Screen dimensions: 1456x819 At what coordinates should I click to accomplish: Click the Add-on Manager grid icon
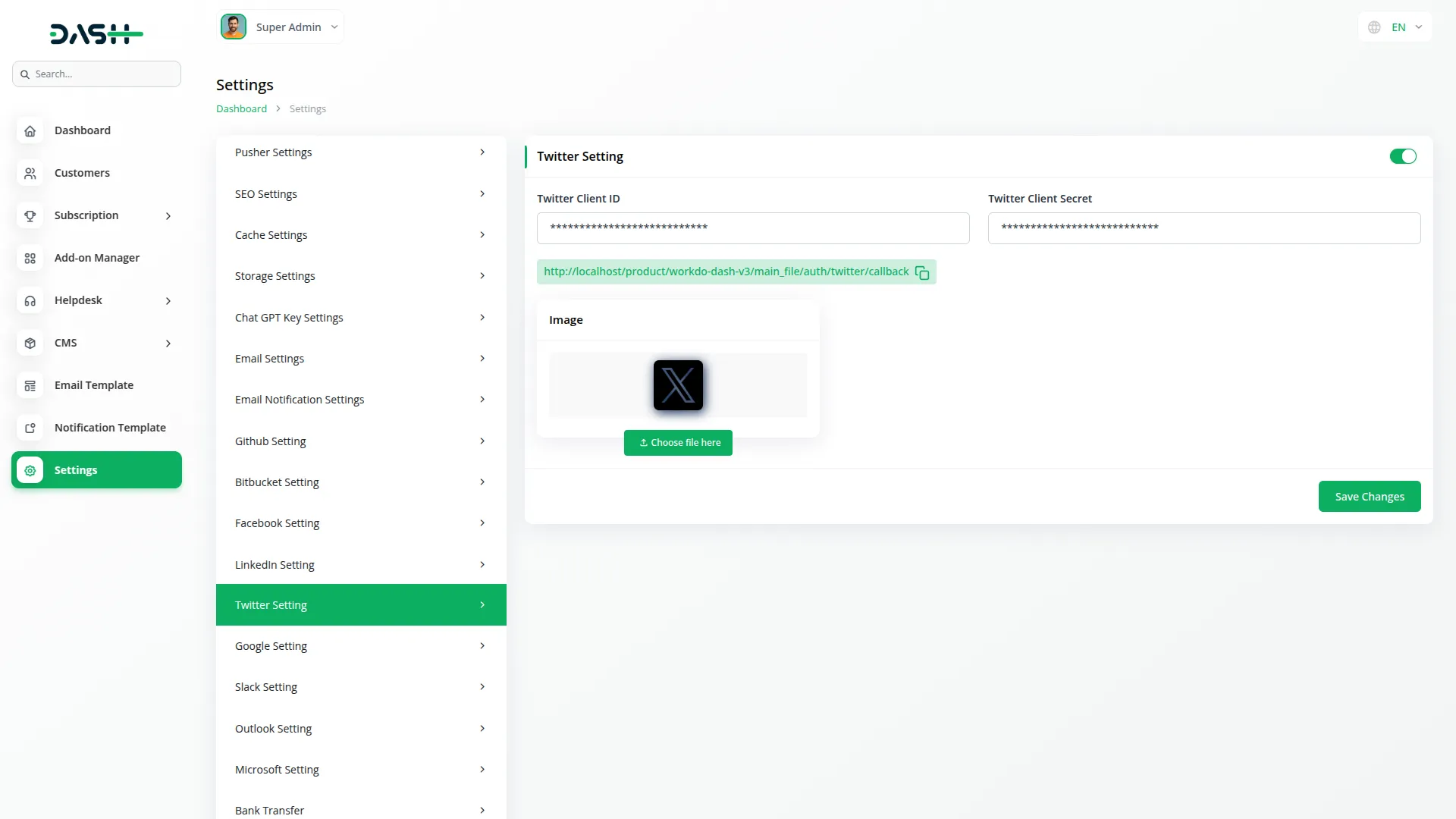(30, 258)
